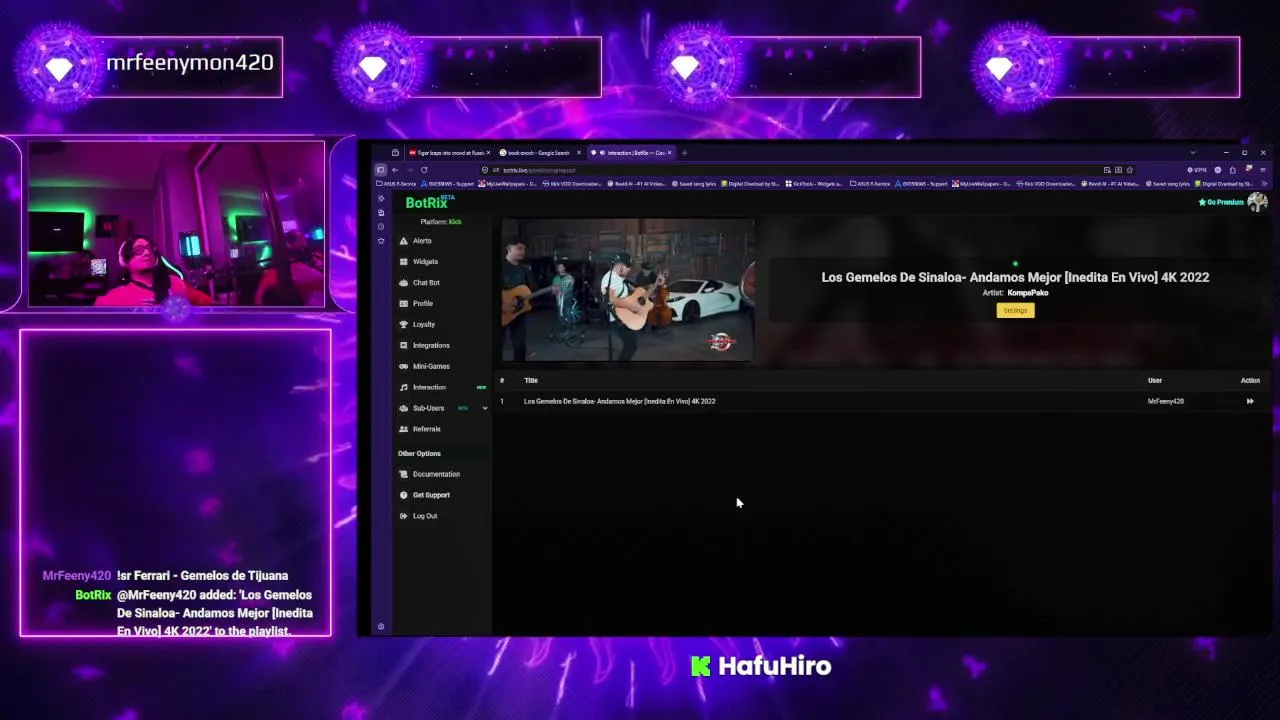The height and width of the screenshot is (720, 1280).
Task: Open the Mini-Games menu entry
Action: pos(431,367)
